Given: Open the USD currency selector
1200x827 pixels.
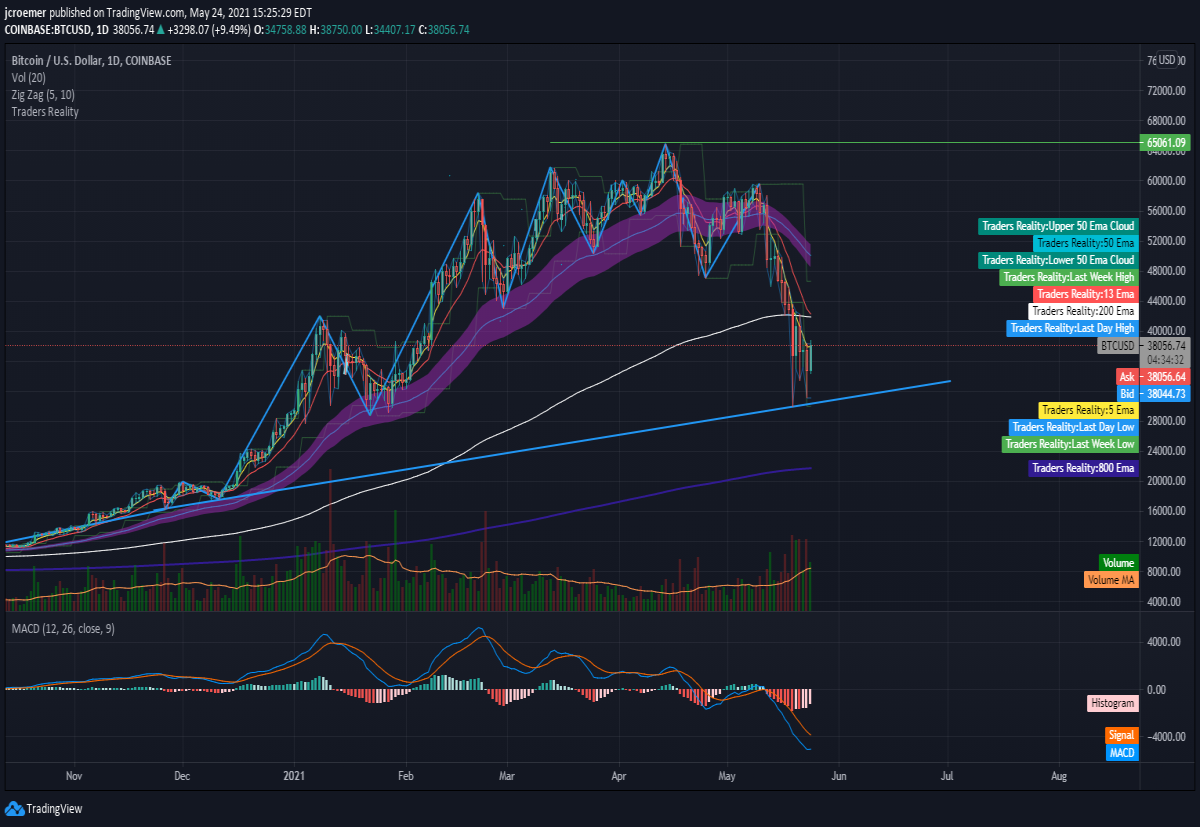Looking at the screenshot, I should tap(1166, 60).
